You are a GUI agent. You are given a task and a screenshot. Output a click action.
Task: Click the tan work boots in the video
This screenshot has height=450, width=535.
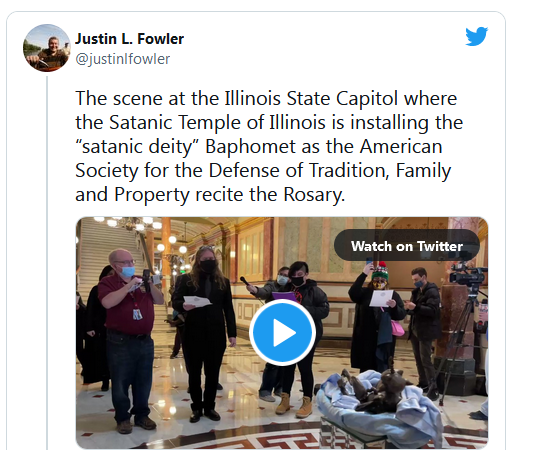(294, 406)
